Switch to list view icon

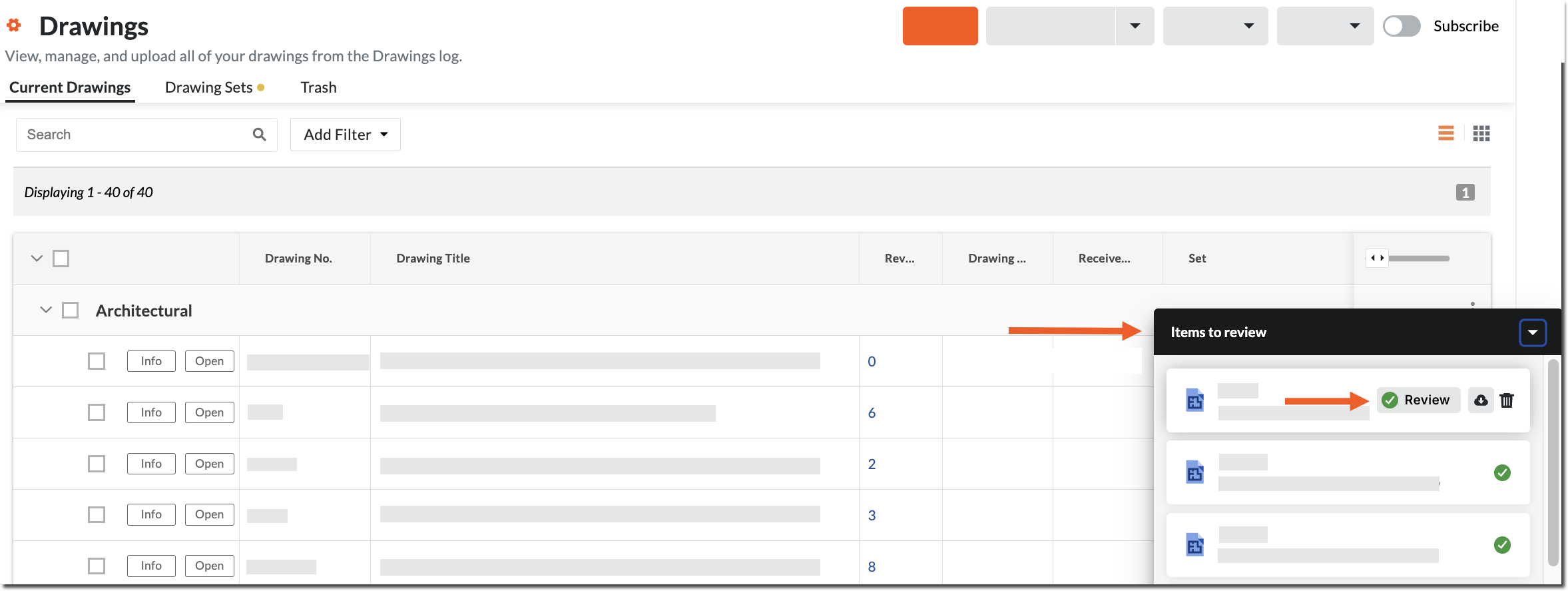click(1445, 134)
